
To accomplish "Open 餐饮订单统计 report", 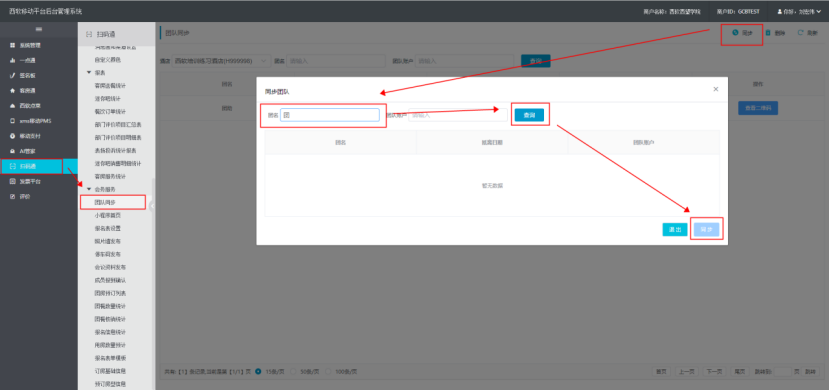I will [111, 111].
